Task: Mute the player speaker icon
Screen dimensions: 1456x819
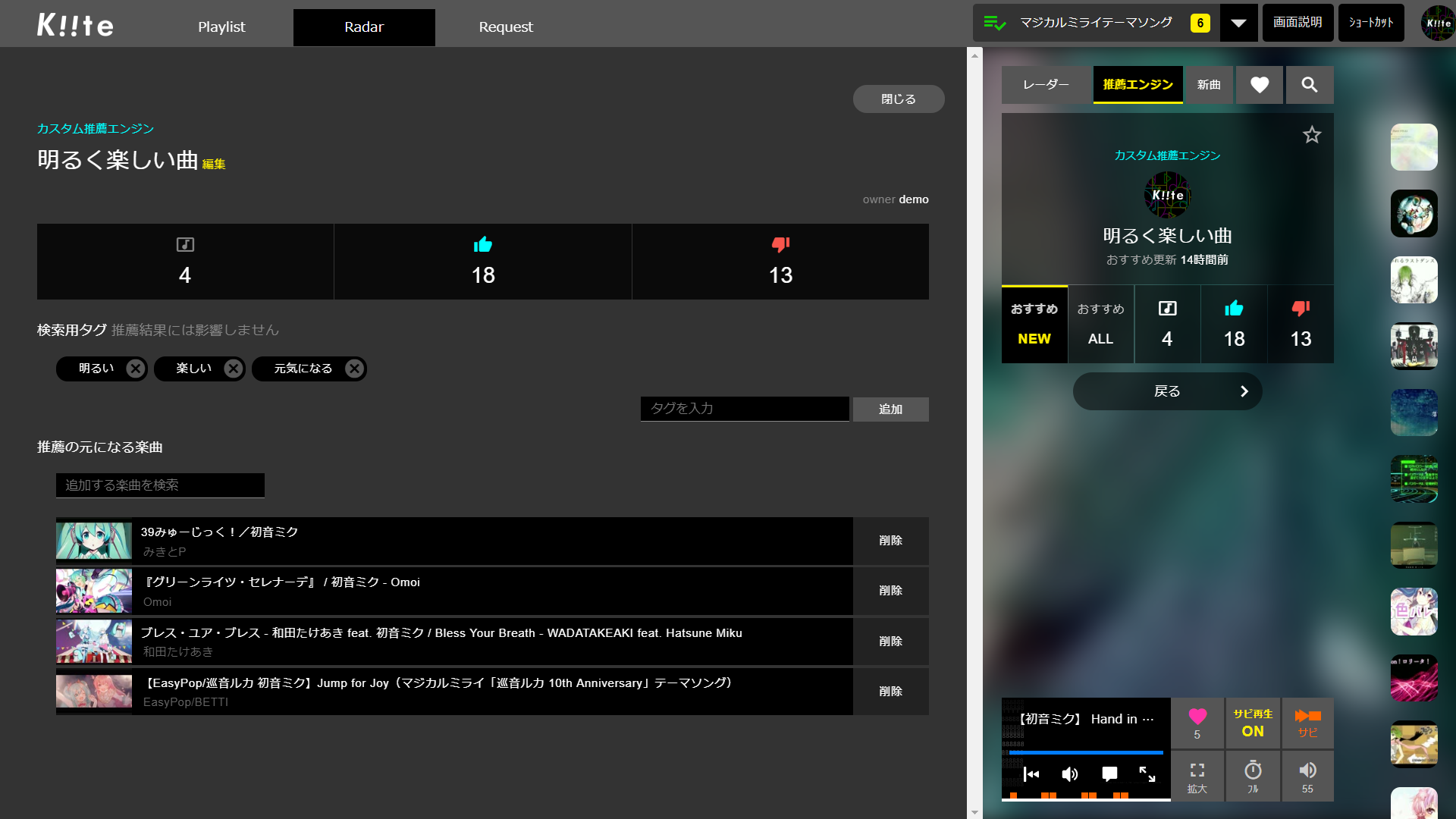Action: [x=1070, y=774]
